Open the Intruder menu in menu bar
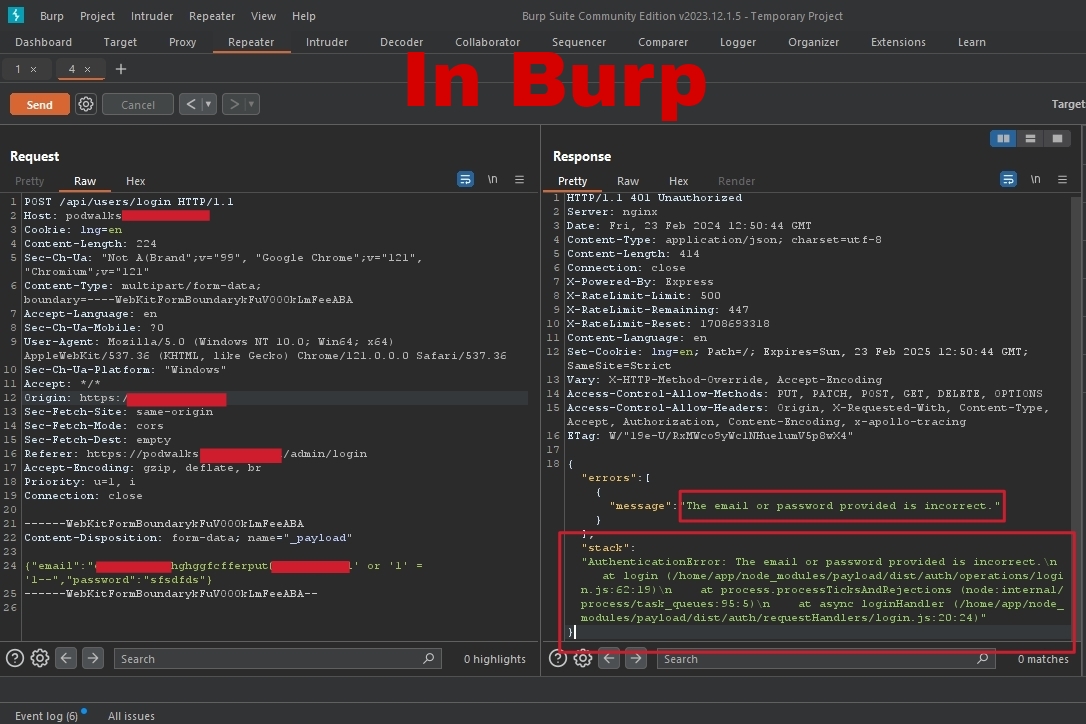 (x=153, y=16)
